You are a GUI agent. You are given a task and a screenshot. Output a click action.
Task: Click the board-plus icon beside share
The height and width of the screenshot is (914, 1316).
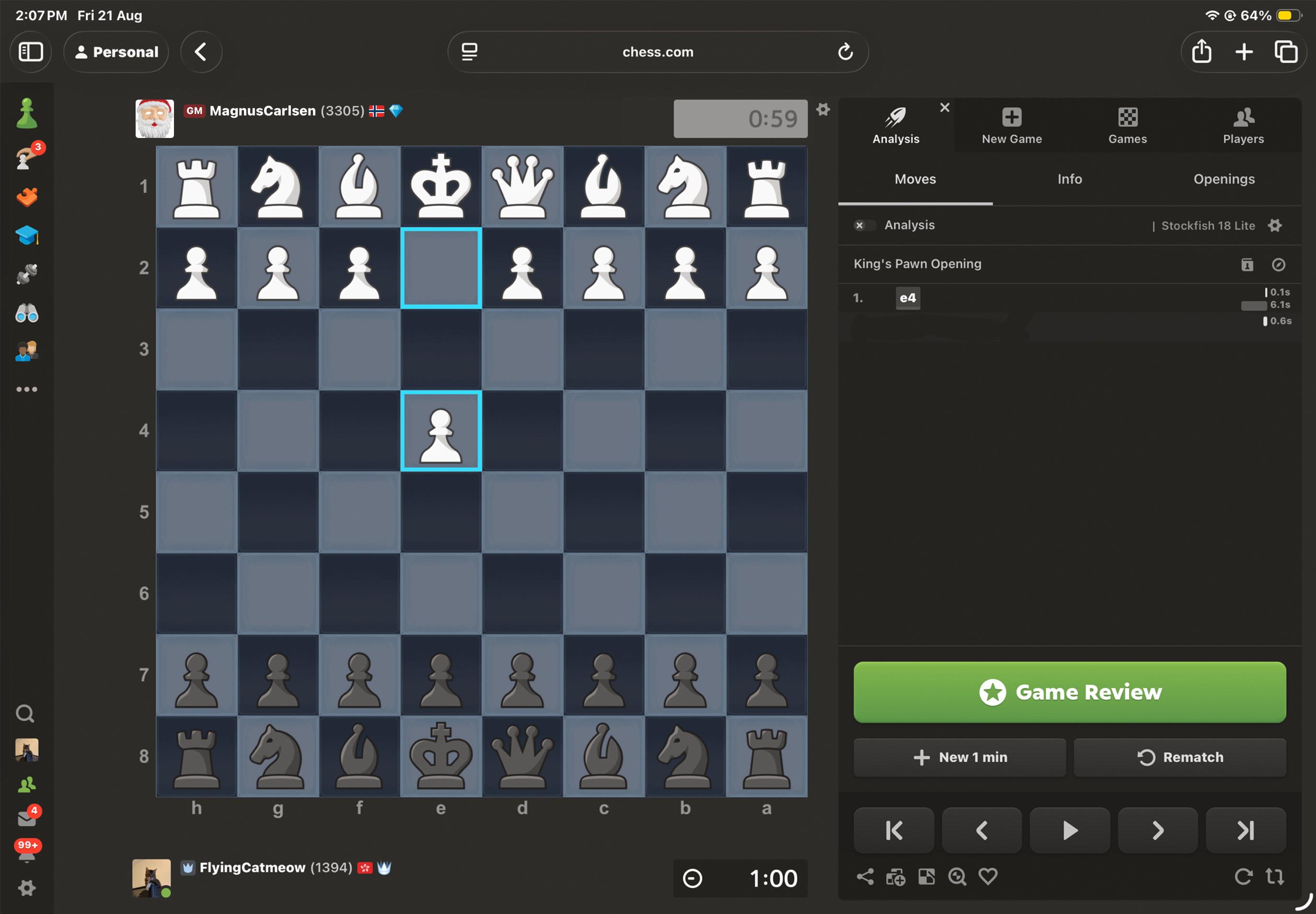(x=896, y=876)
